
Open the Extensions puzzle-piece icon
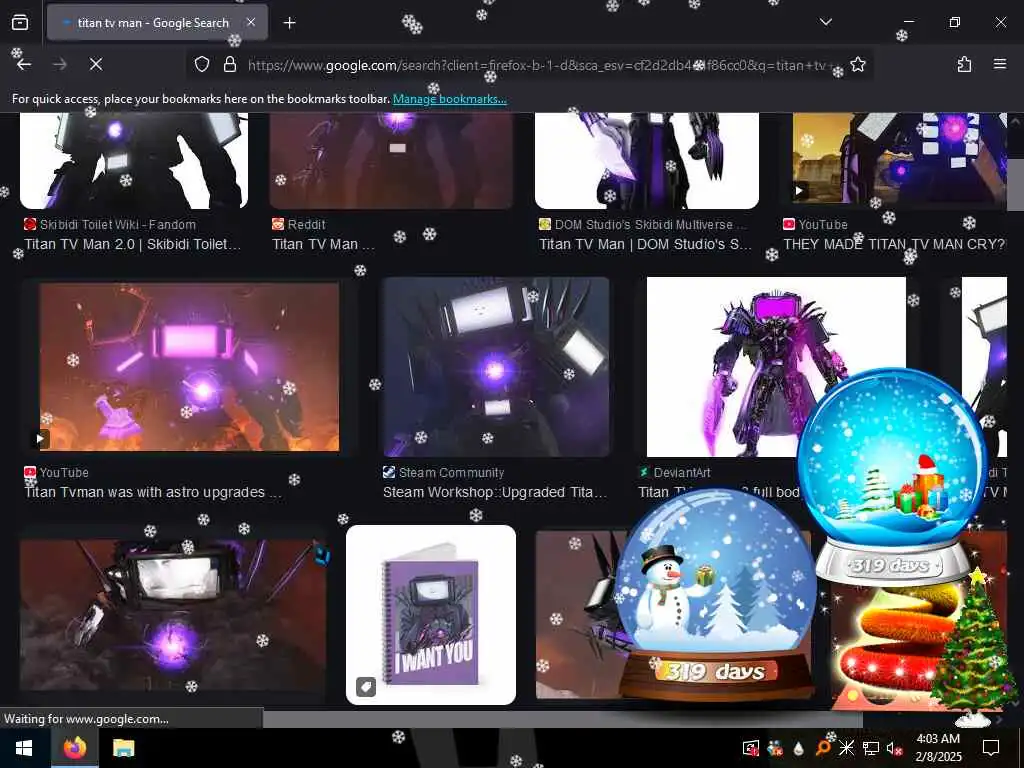coord(964,64)
